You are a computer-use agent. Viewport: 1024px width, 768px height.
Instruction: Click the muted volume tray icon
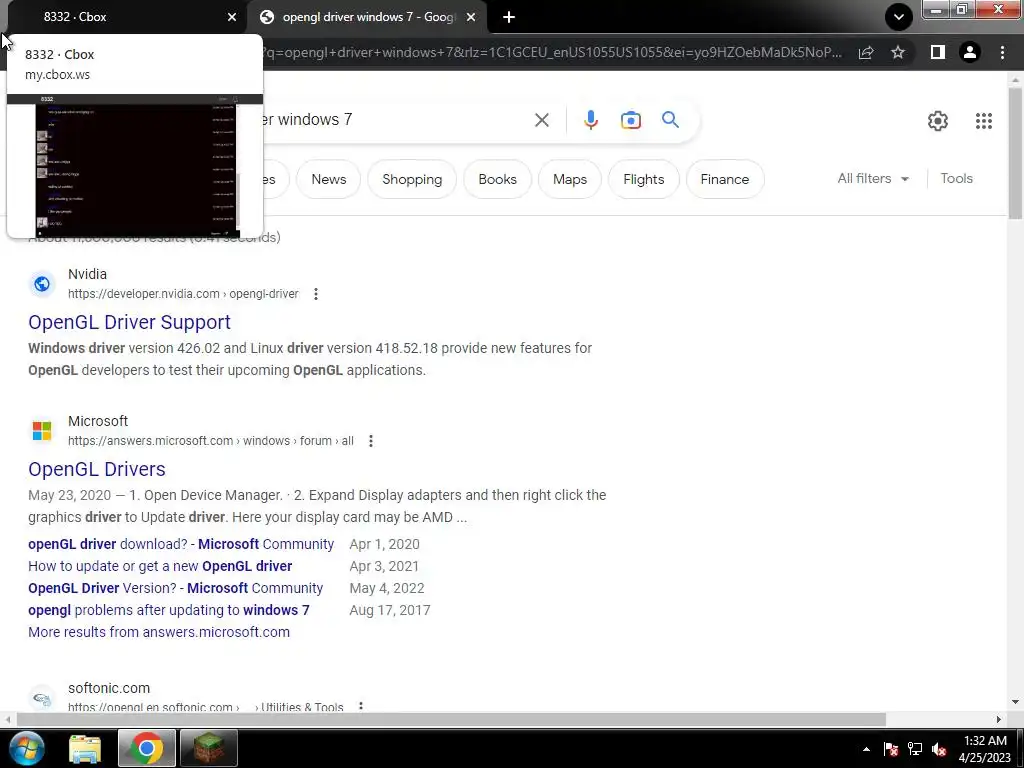pyautogui.click(x=939, y=749)
